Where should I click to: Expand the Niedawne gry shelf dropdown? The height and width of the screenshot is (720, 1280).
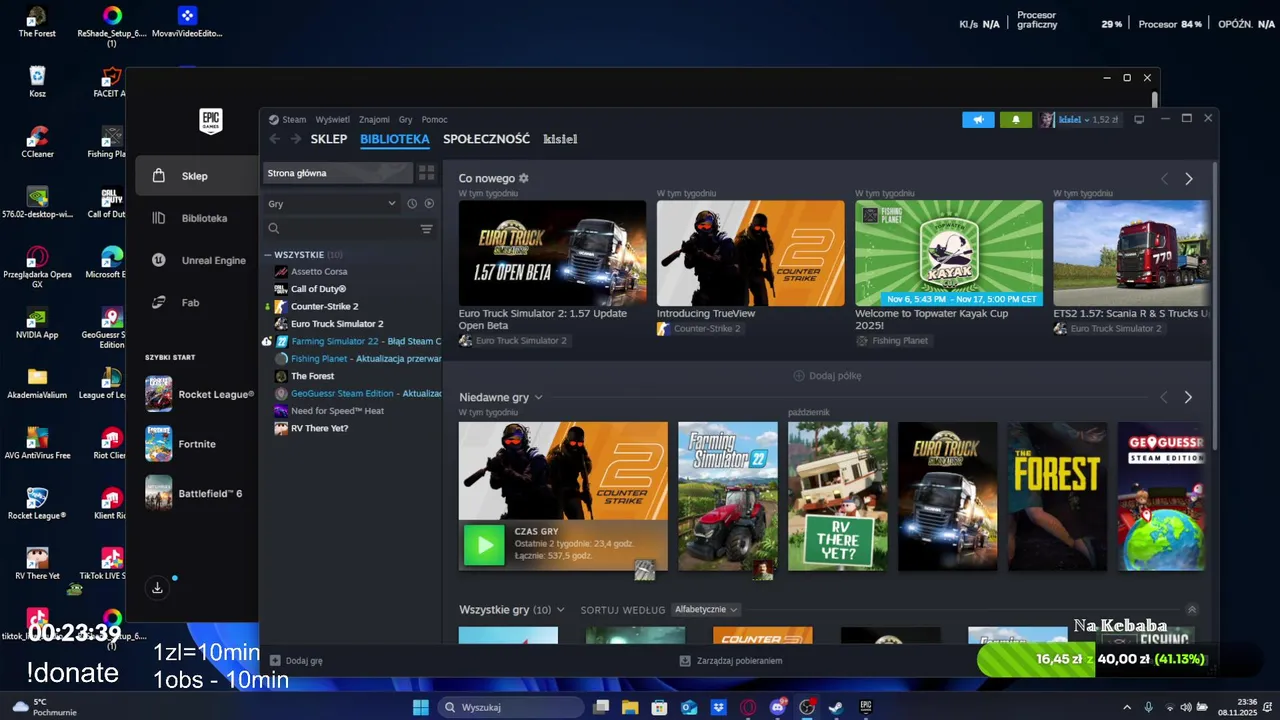[538, 397]
